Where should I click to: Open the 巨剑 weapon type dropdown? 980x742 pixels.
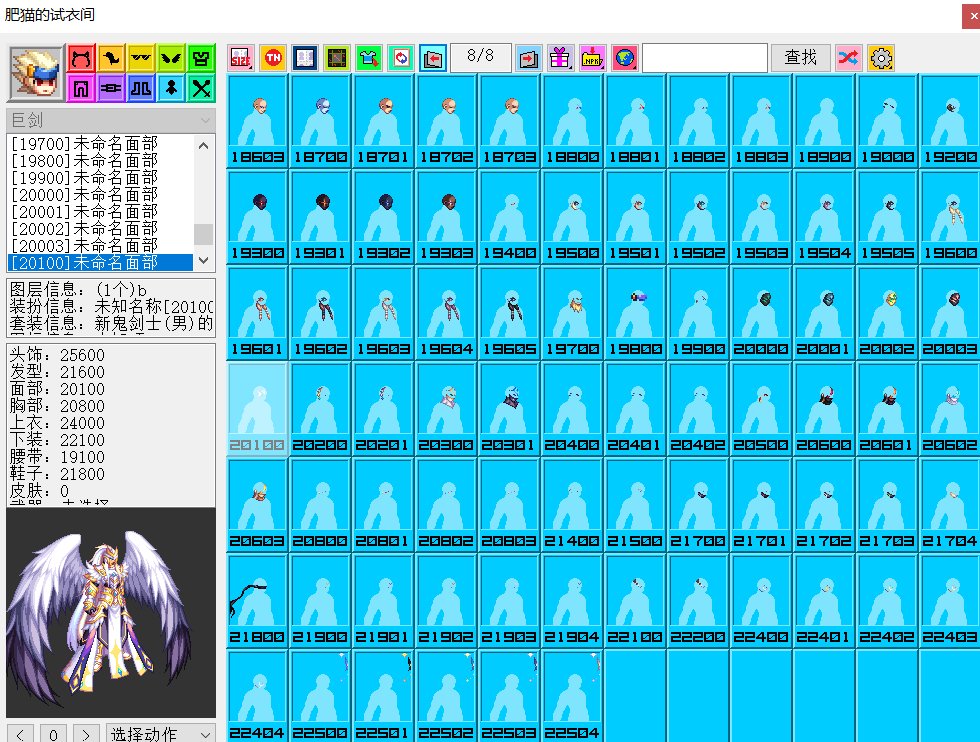(110, 120)
